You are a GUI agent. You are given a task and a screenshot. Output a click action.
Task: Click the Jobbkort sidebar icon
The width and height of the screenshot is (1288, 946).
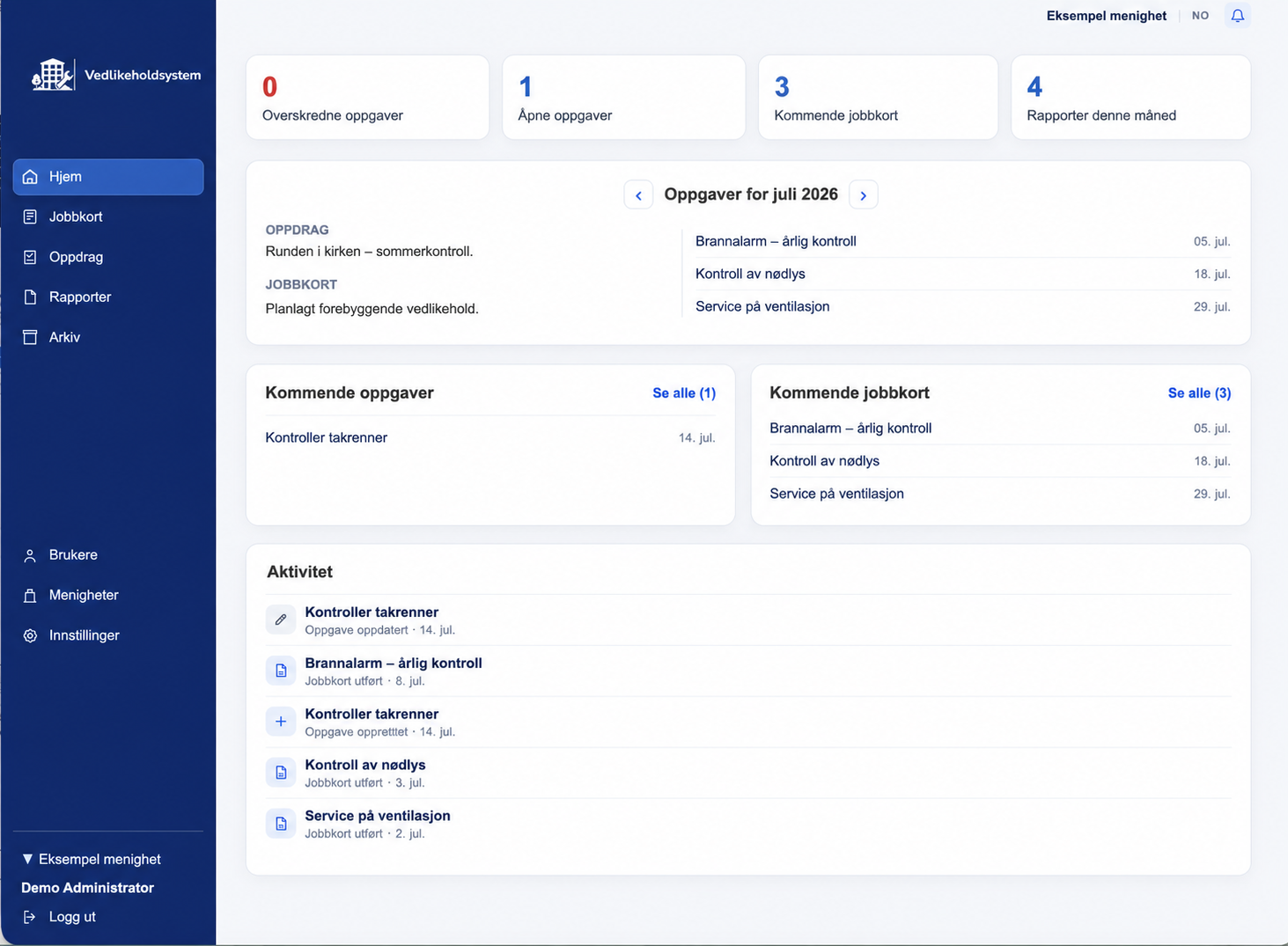point(30,216)
